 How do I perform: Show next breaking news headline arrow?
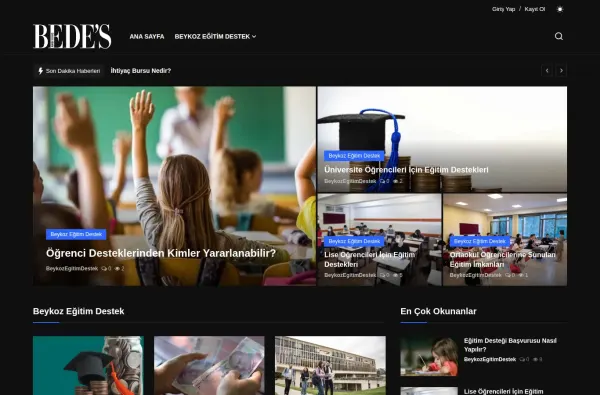click(x=561, y=70)
